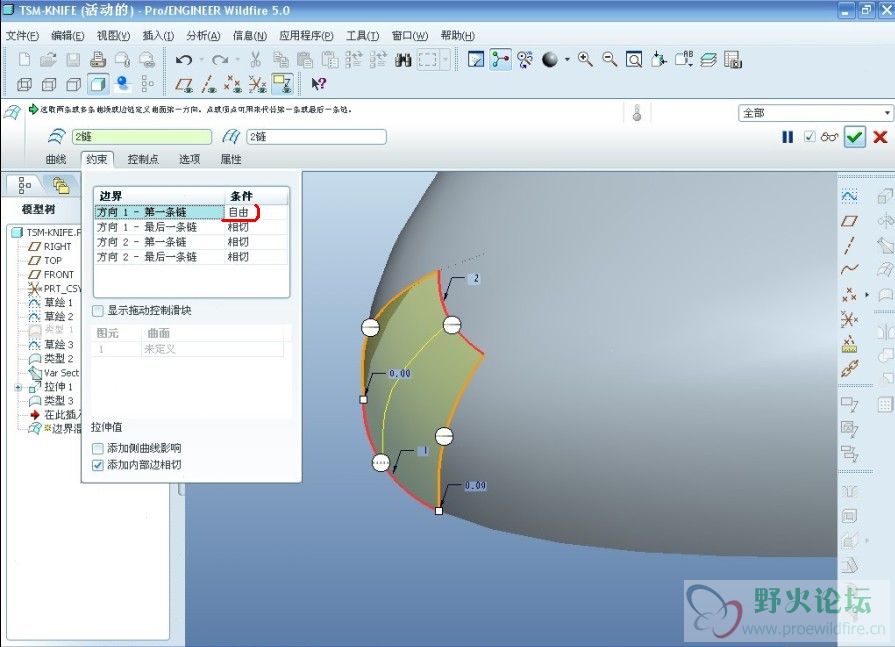Viewport: 895px width, 647px height.
Task: Enable 添加侧曲线影响 checkbox
Action: (x=98, y=448)
